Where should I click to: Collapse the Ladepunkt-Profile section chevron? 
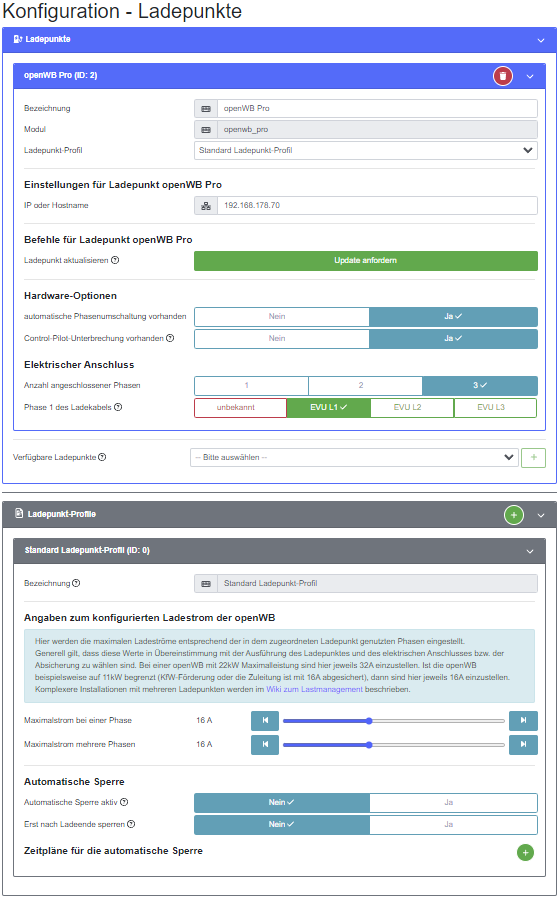pos(540,515)
